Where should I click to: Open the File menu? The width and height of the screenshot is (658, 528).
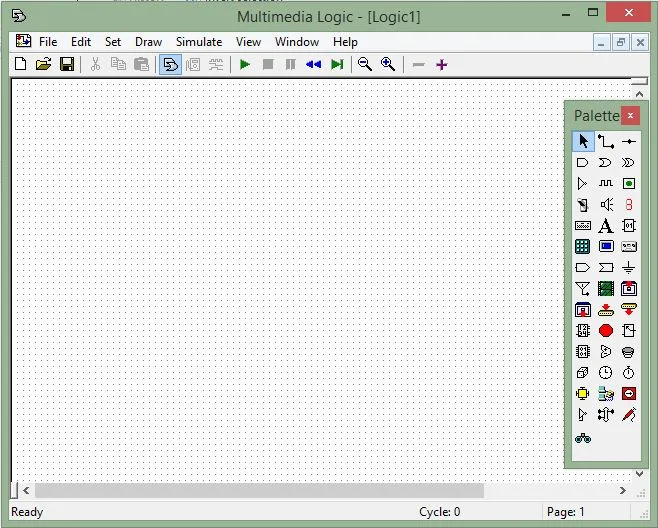coord(48,42)
